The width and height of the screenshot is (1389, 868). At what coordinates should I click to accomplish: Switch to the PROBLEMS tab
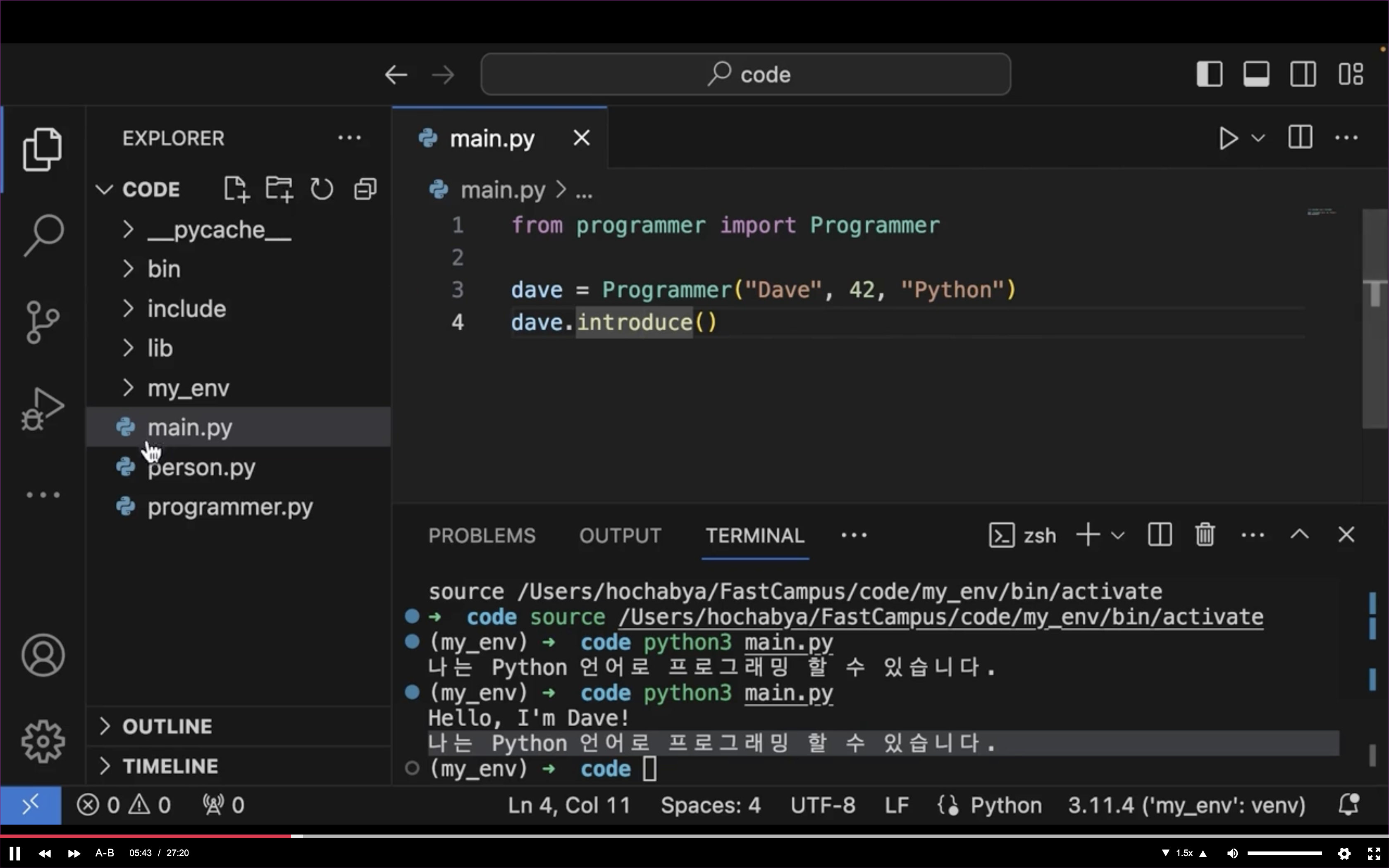tap(482, 536)
